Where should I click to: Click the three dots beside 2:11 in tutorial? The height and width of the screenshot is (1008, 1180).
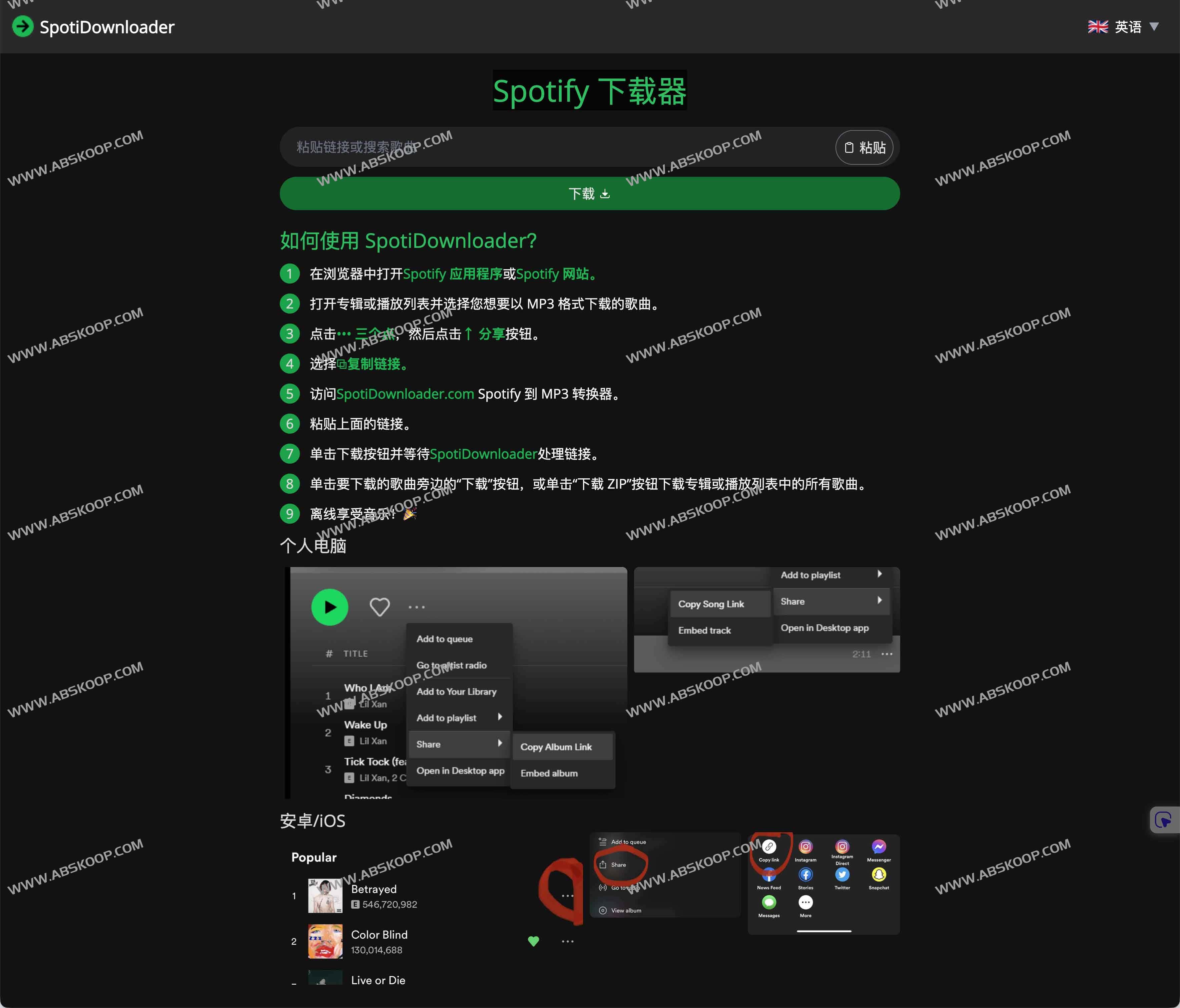click(x=887, y=654)
